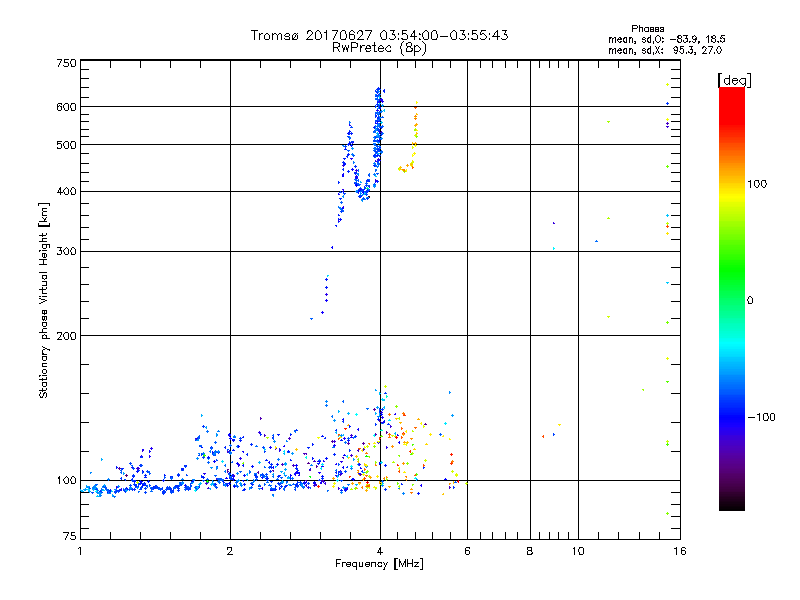The image size is (800, 600).
Task: Click the '8' tick label on the frequency axis
Action: point(530,552)
